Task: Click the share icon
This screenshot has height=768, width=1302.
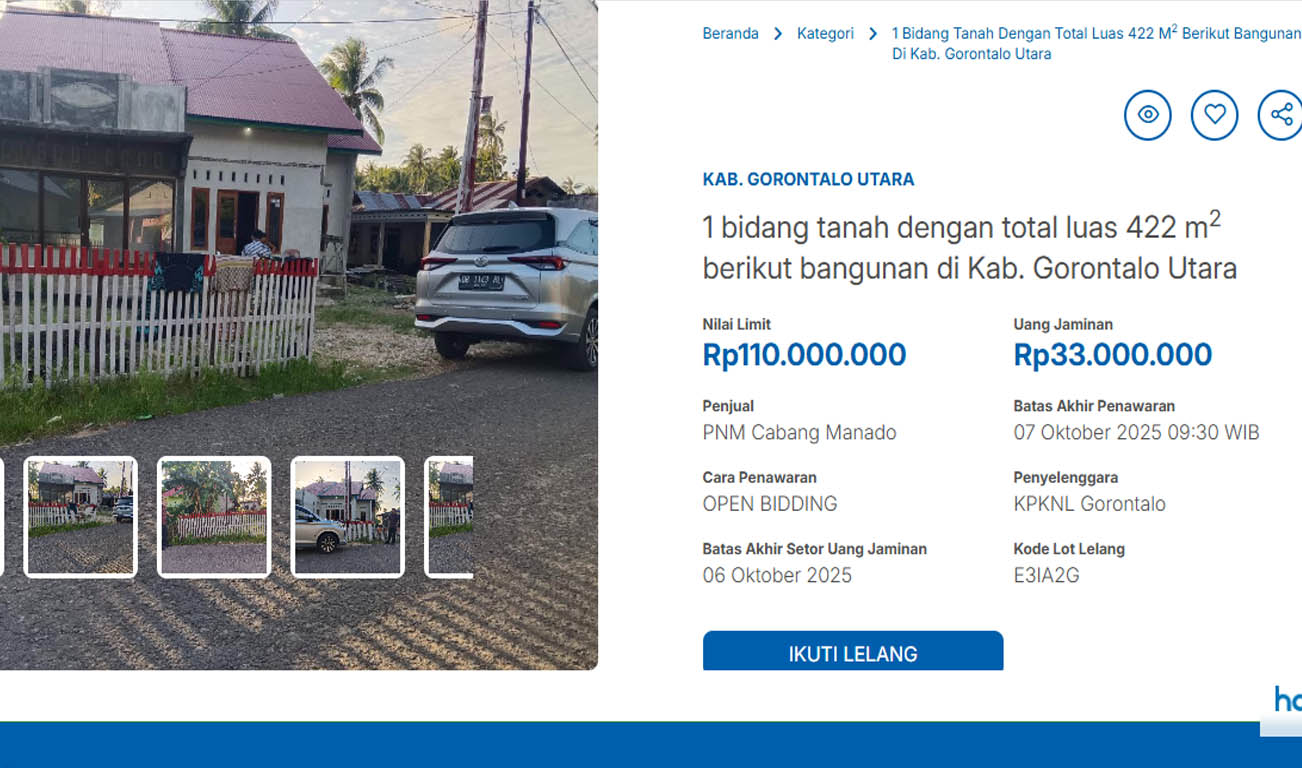Action: pyautogui.click(x=1280, y=115)
